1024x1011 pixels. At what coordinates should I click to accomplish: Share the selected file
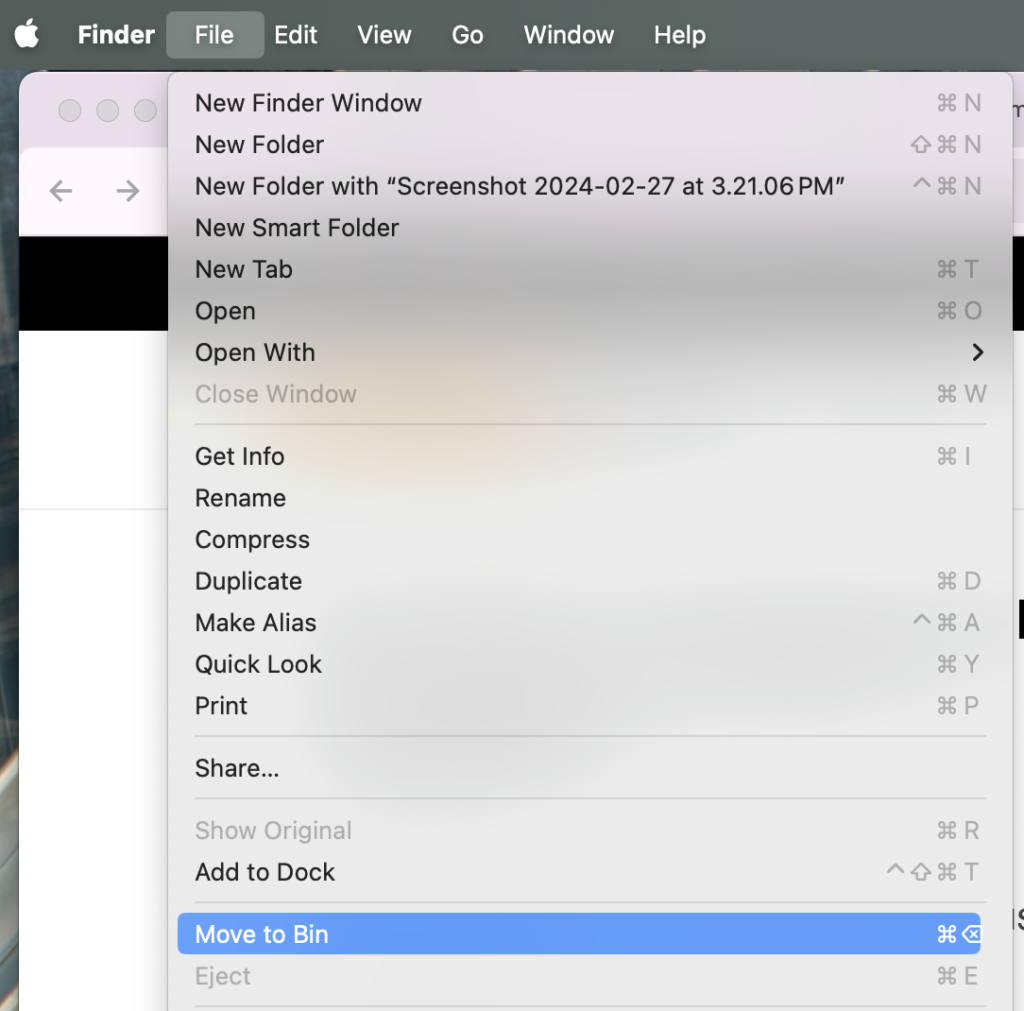236,768
